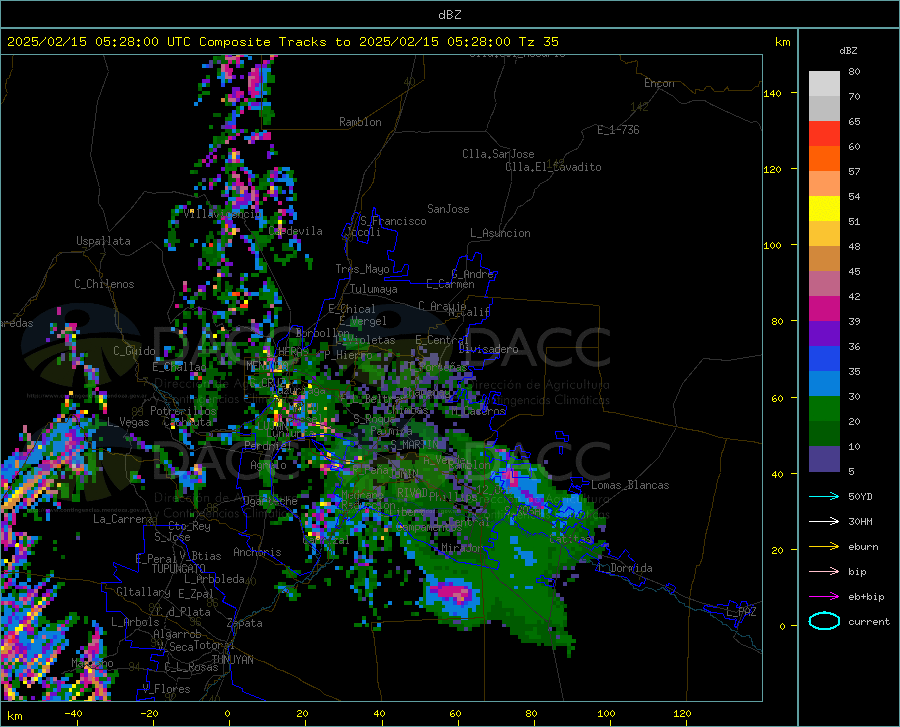Image resolution: width=900 pixels, height=727 pixels.
Task: Click the 60 tick on vertical axis
Action: (777, 398)
